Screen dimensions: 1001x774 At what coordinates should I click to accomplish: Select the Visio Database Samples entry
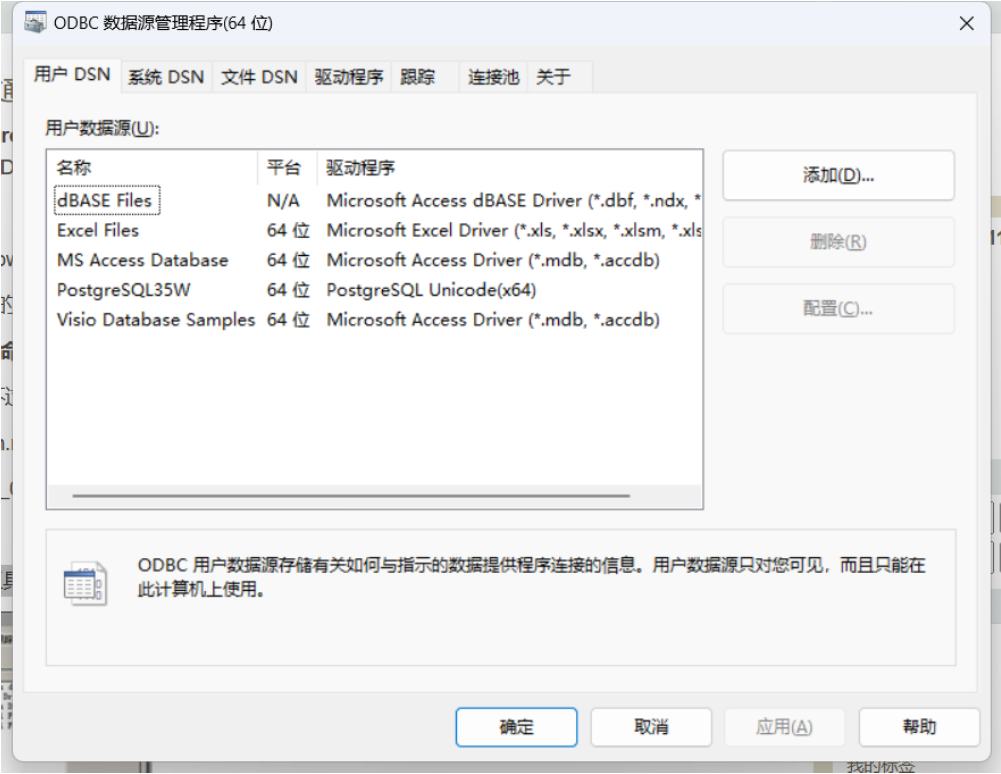(156, 319)
